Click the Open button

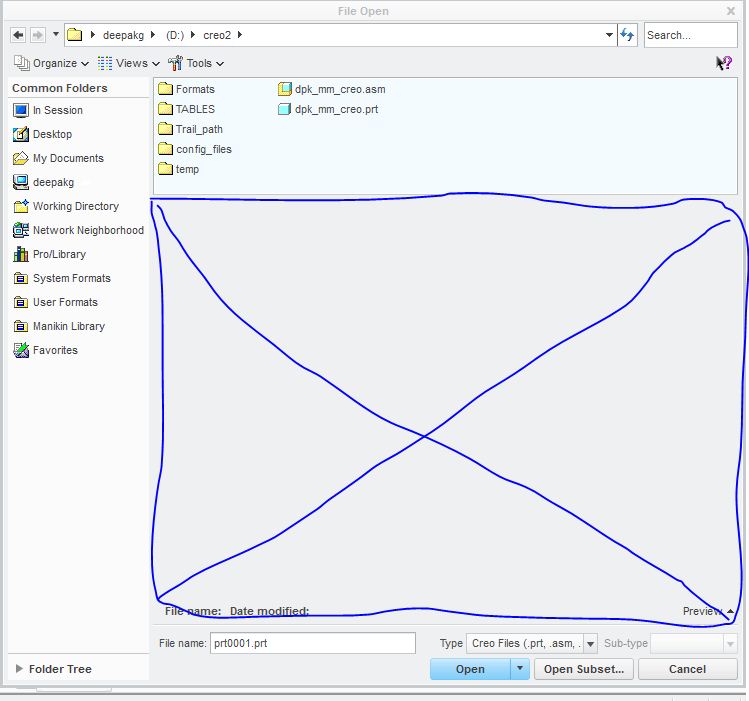470,669
